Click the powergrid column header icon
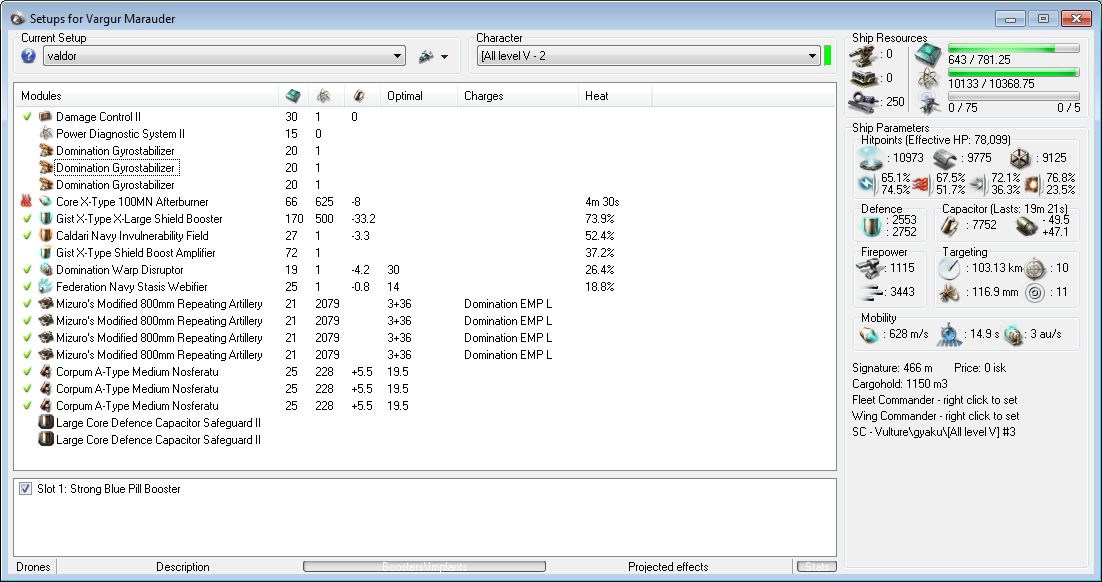Image resolution: width=1102 pixels, height=582 pixels. [x=323, y=96]
